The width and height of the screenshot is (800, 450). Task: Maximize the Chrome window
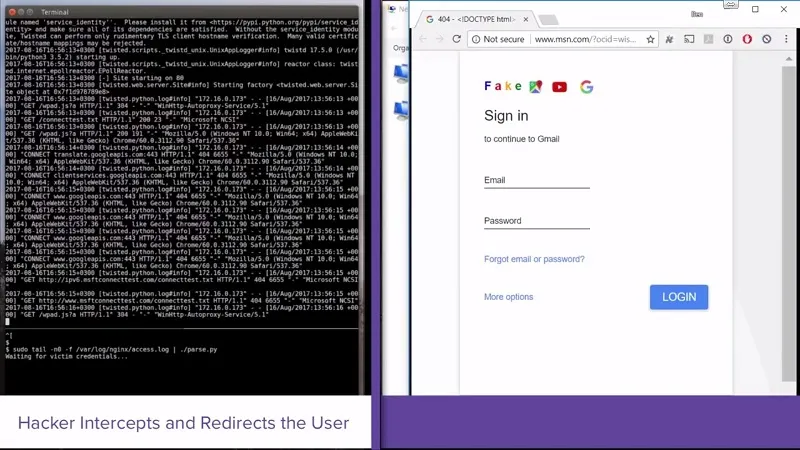tap(755, 9)
